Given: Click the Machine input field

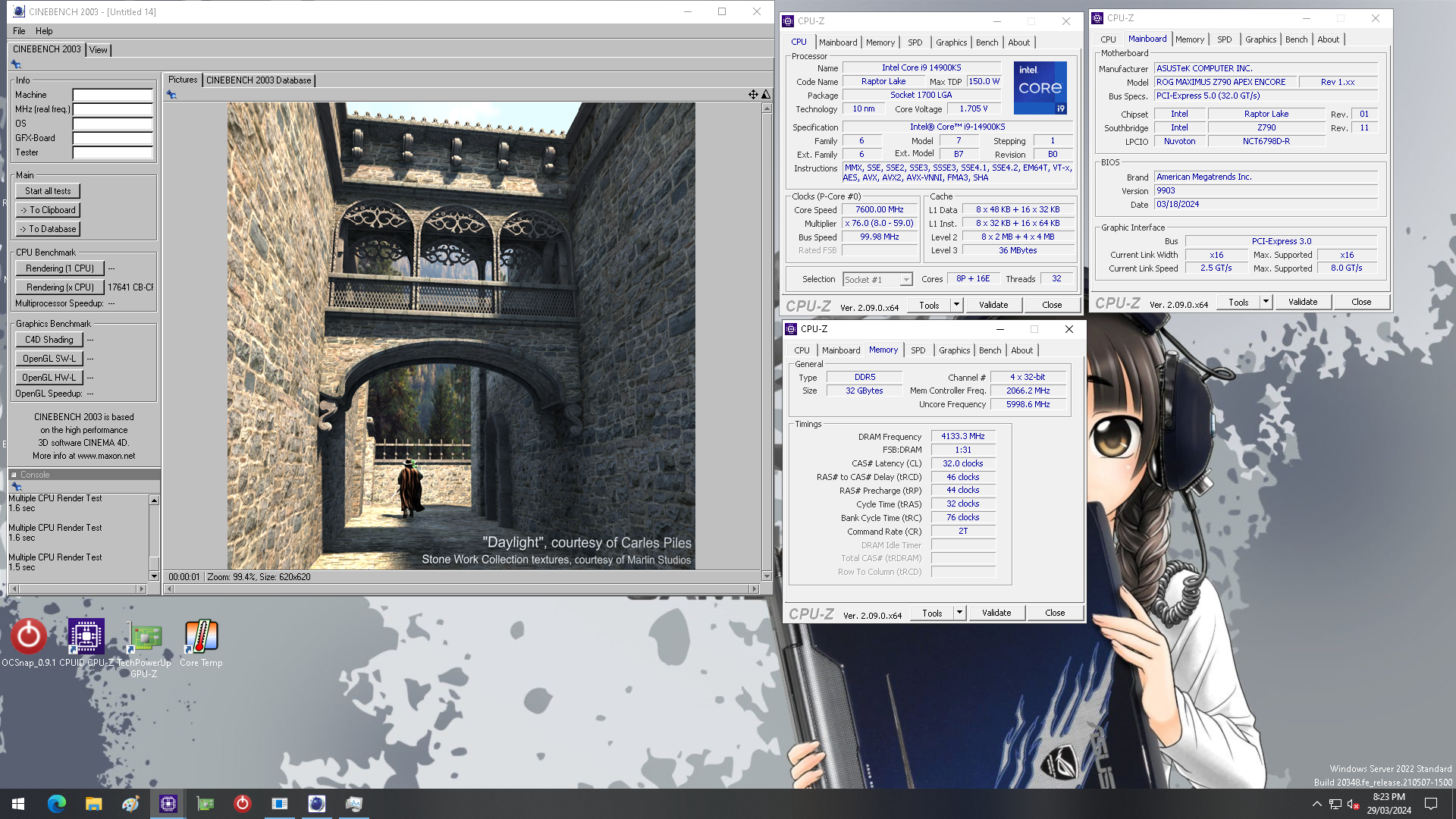Looking at the screenshot, I should tap(113, 95).
